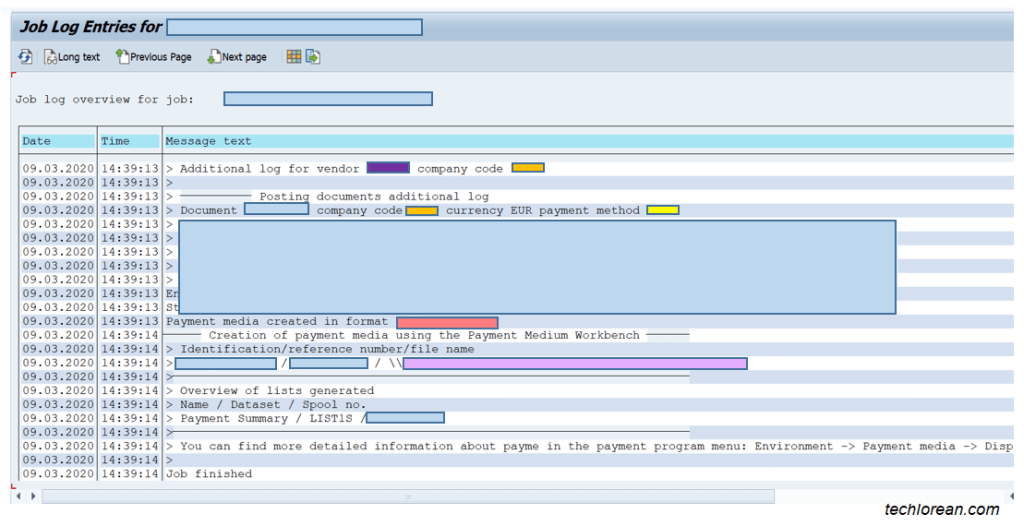This screenshot has height=526, width=1024.
Task: Click the time beside 'Overview of lists generated'
Action: 129,391
